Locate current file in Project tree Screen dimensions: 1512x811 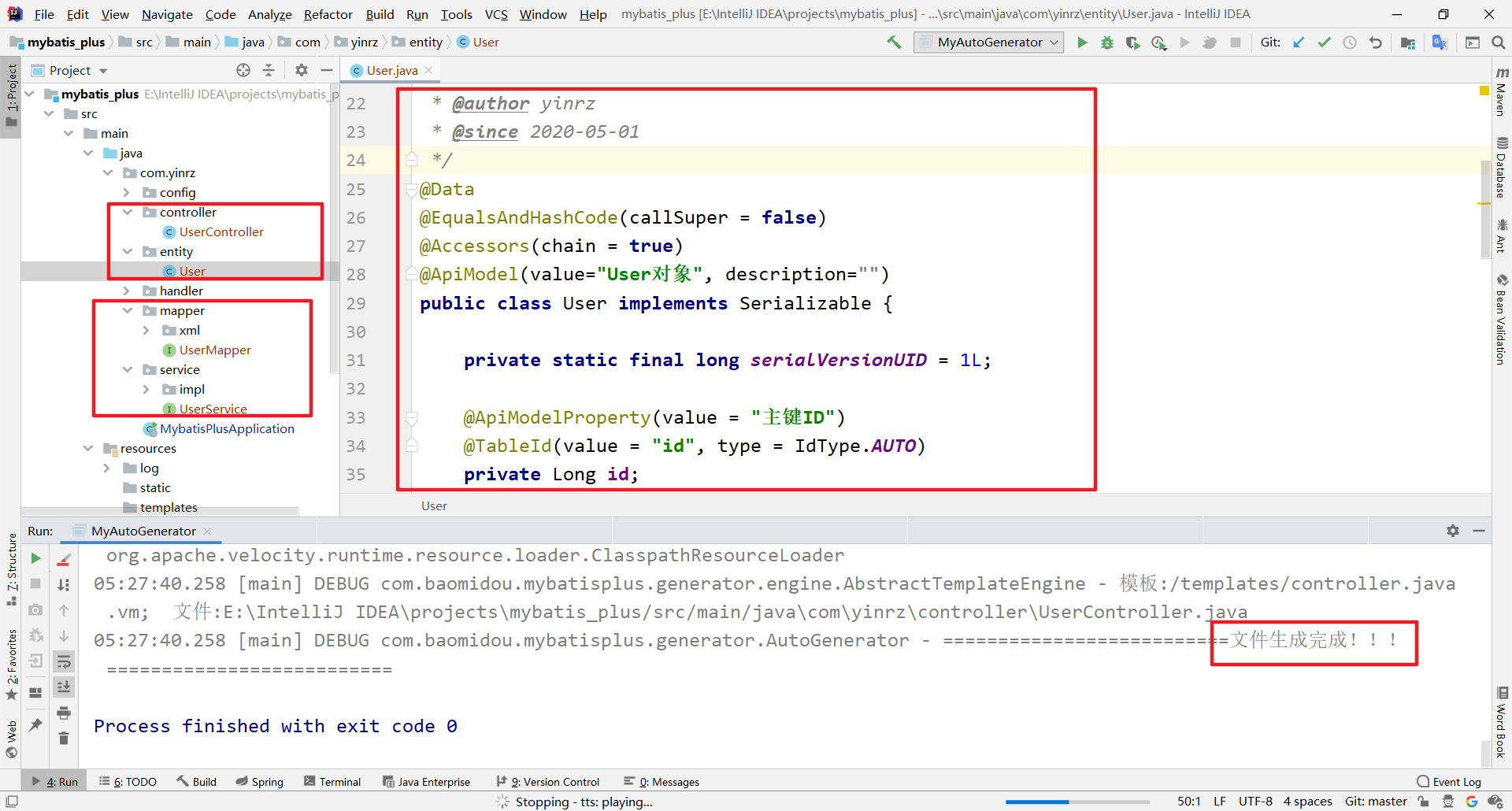[x=243, y=70]
